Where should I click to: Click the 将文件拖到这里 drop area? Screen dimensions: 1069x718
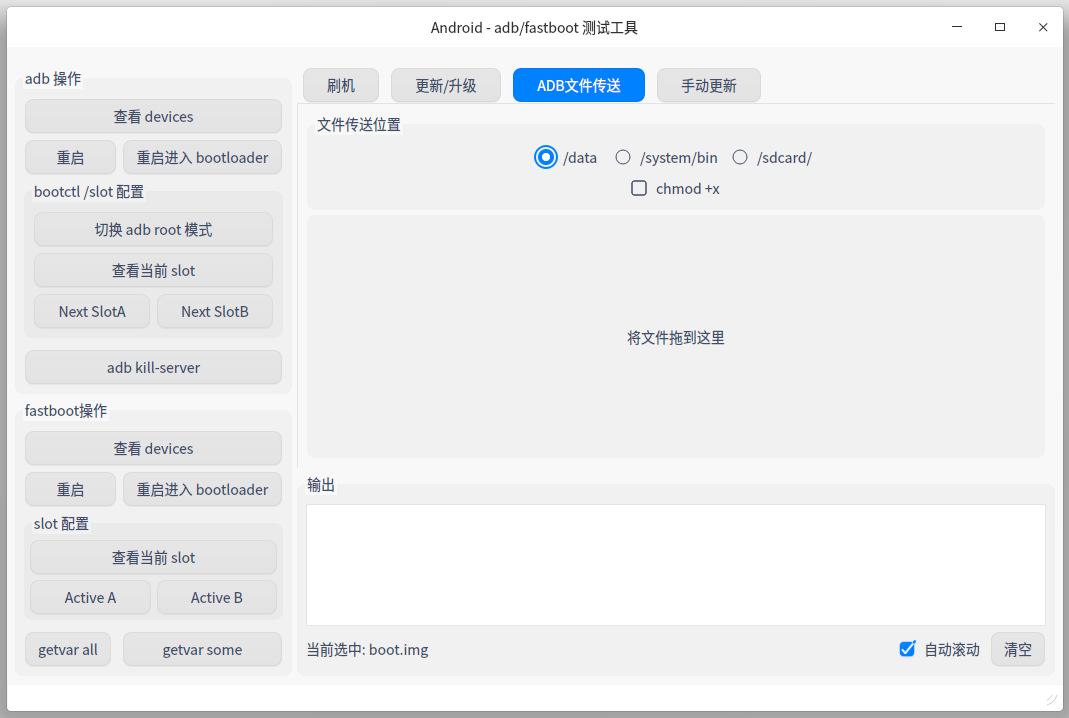676,337
